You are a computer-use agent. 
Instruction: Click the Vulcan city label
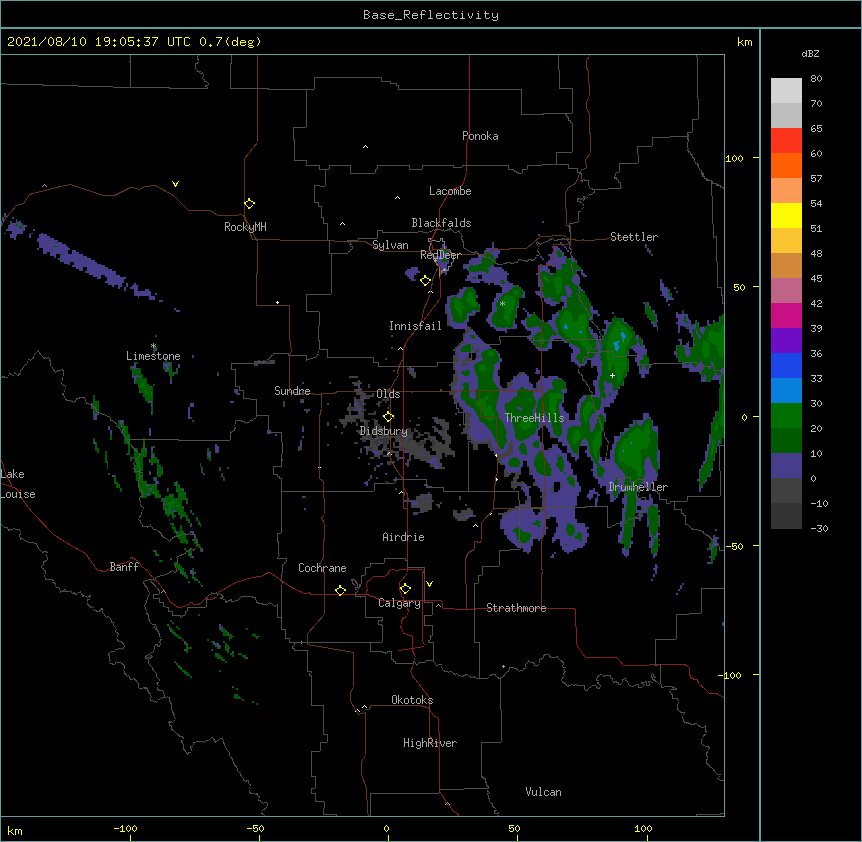click(x=543, y=792)
